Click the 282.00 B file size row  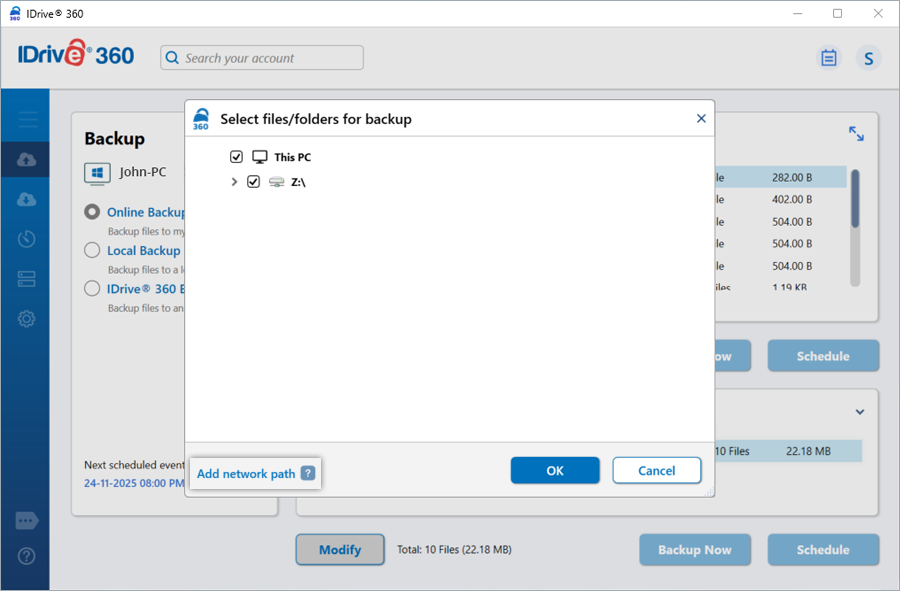click(x=781, y=177)
